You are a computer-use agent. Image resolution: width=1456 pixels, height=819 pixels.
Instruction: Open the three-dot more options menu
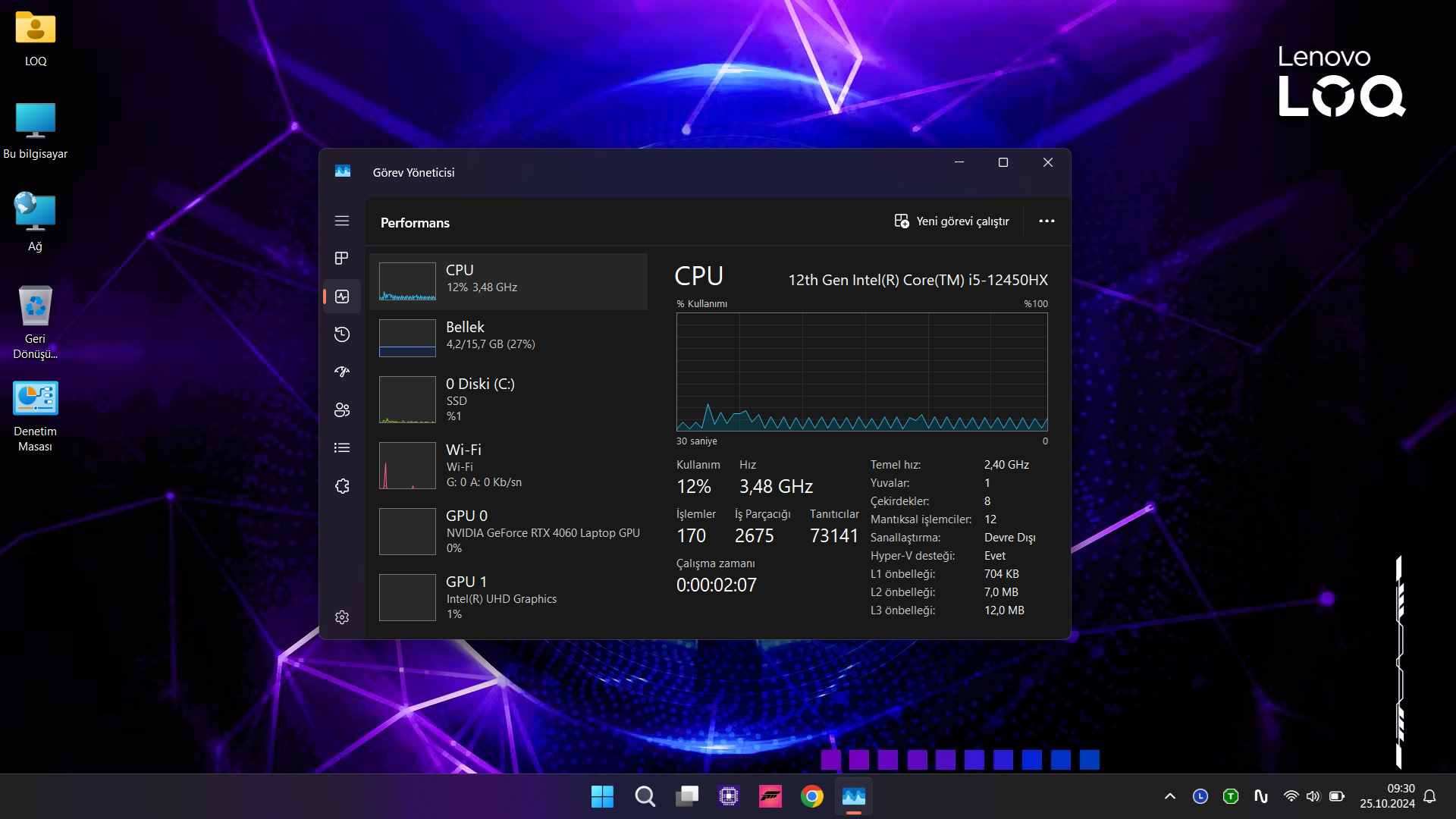tap(1046, 221)
